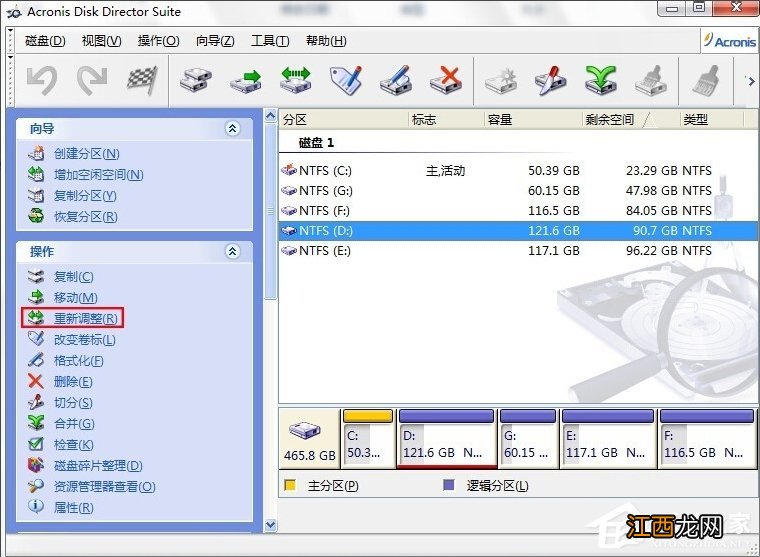The width and height of the screenshot is (760, 557).
Task: Click G: block in disk map
Action: (x=528, y=439)
